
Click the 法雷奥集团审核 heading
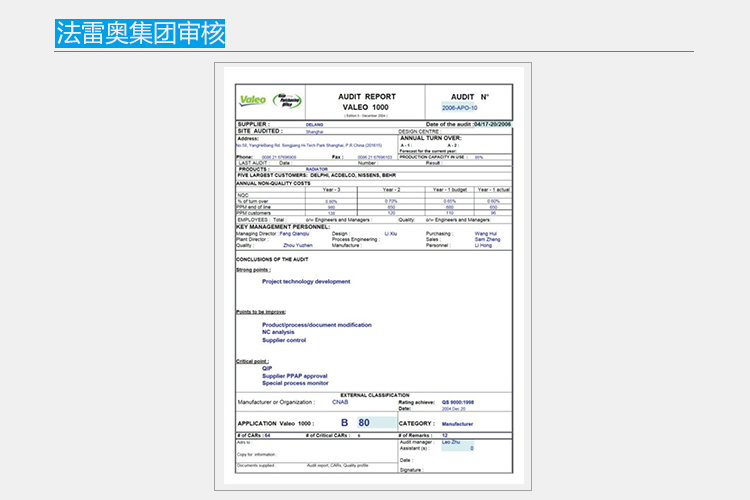point(140,33)
